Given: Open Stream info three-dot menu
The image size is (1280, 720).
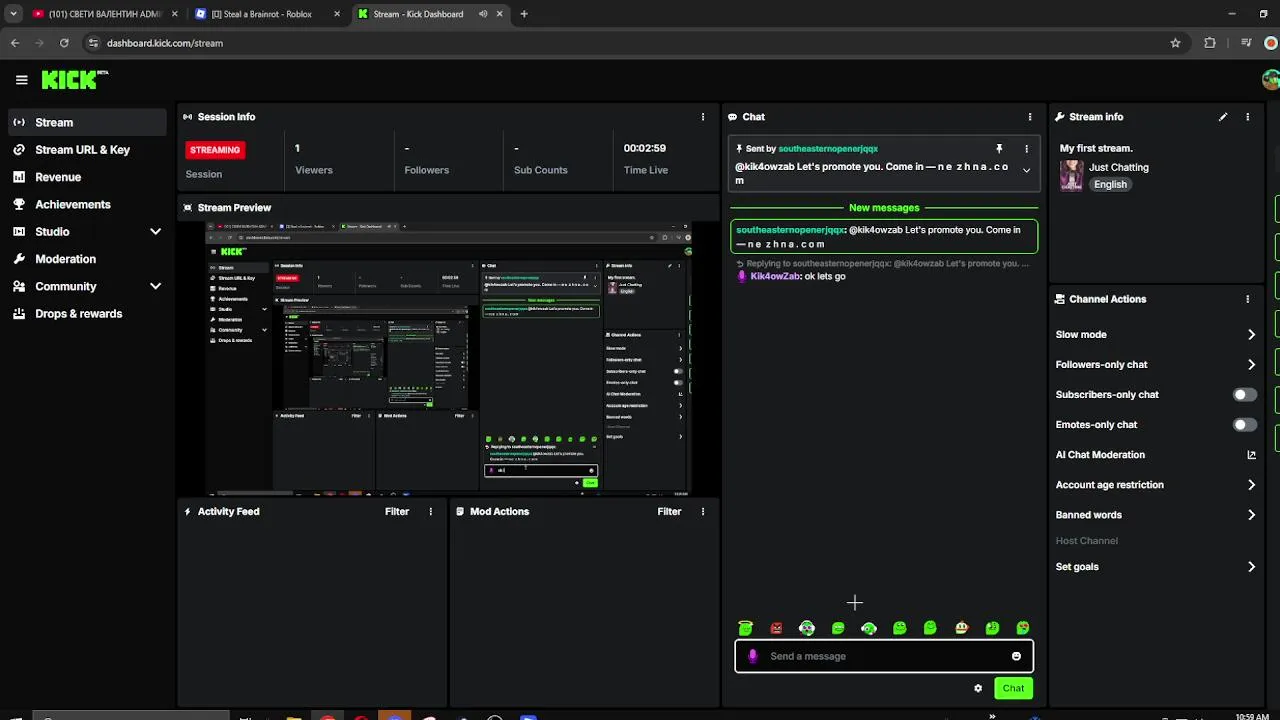Looking at the screenshot, I should pos(1247,117).
